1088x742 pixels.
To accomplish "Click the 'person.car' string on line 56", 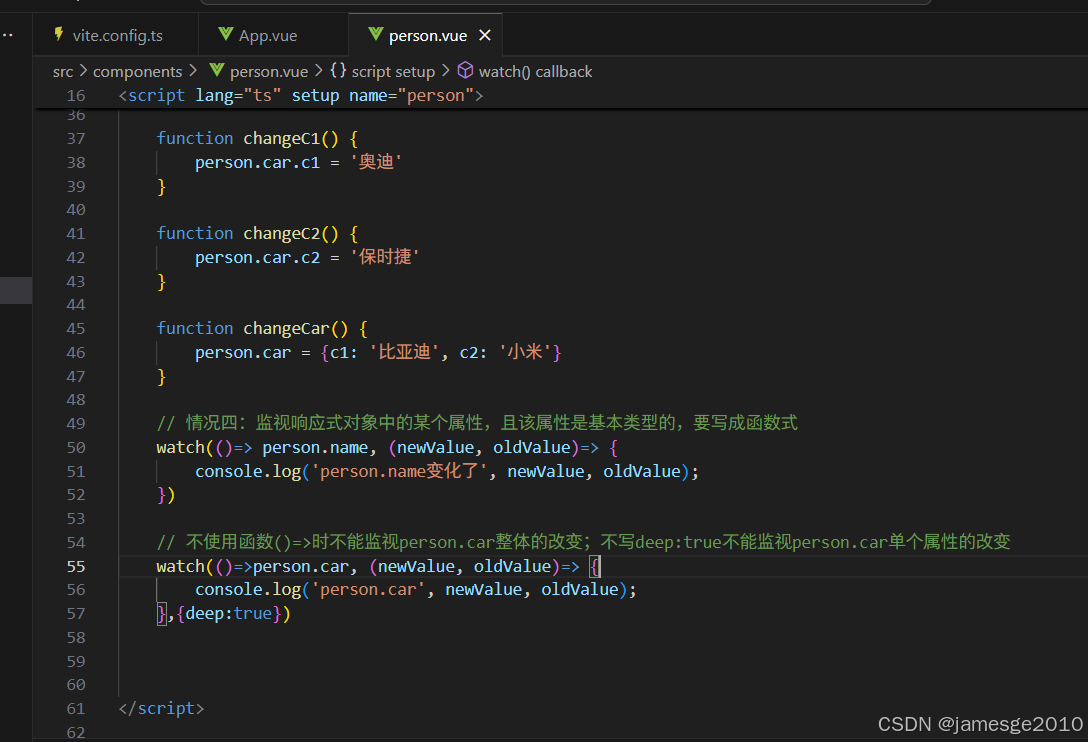I will pyautogui.click(x=368, y=590).
